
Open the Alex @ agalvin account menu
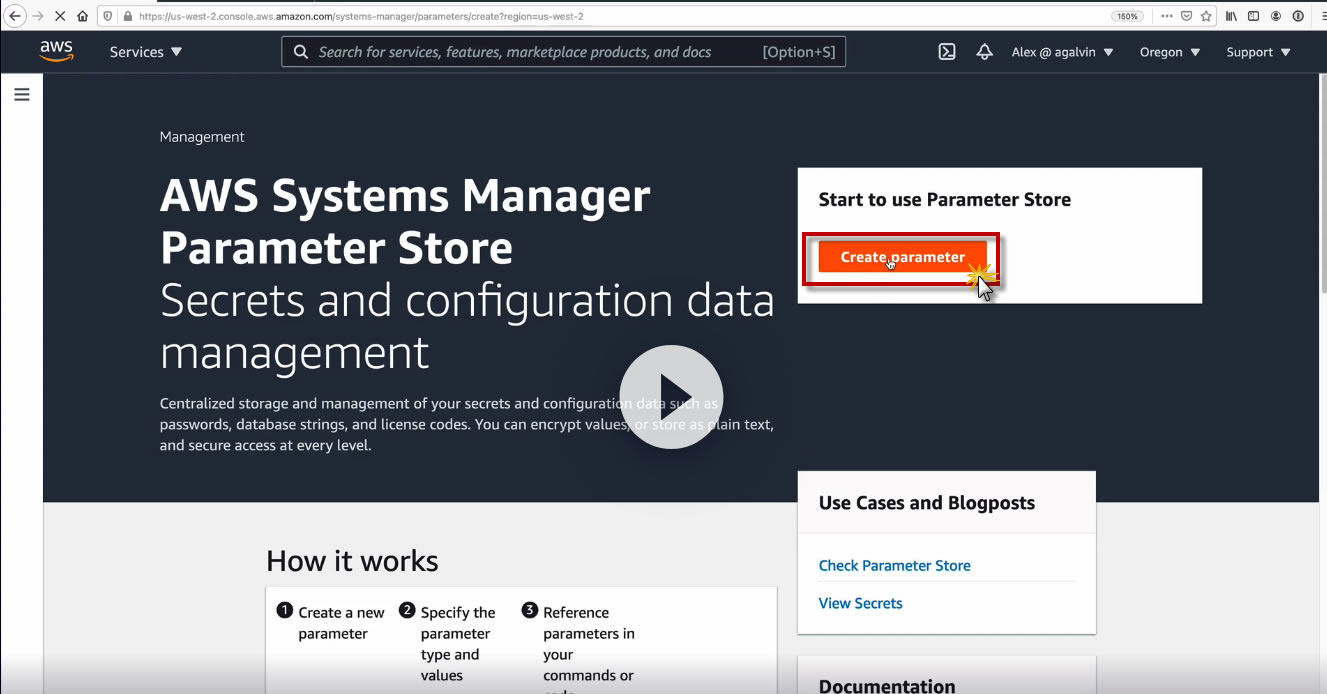[1062, 52]
